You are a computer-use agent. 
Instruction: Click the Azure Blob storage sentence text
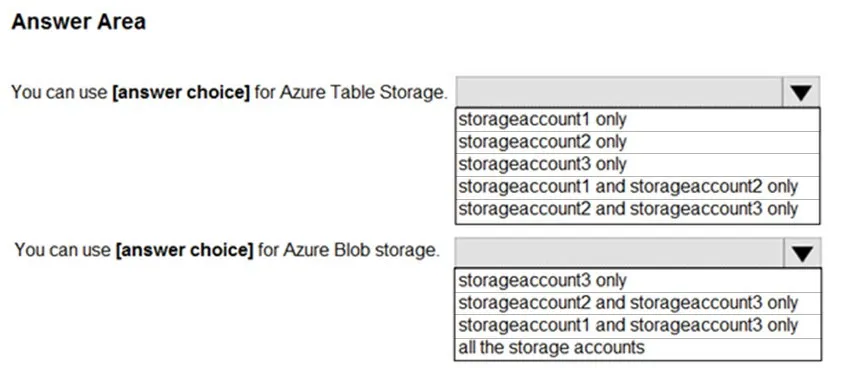point(226,250)
